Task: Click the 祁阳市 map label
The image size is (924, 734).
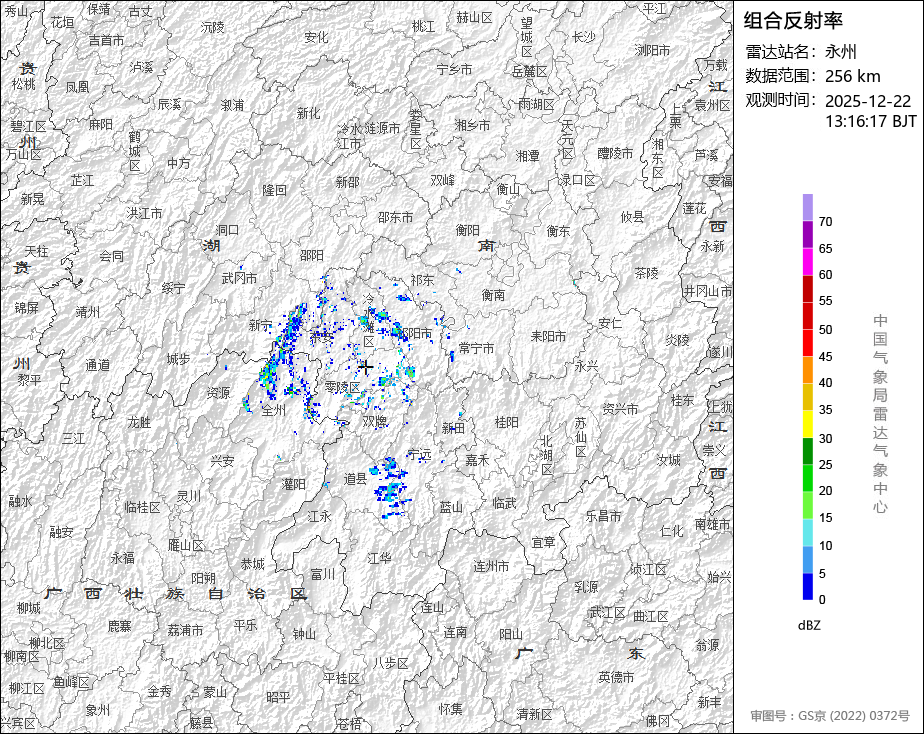Action: point(415,334)
